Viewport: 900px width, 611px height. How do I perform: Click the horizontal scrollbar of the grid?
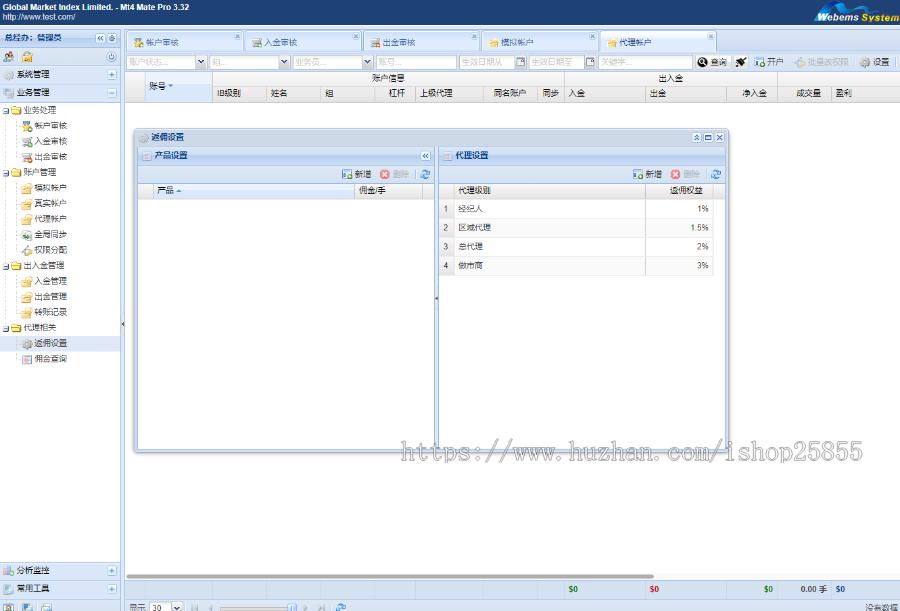point(390,576)
